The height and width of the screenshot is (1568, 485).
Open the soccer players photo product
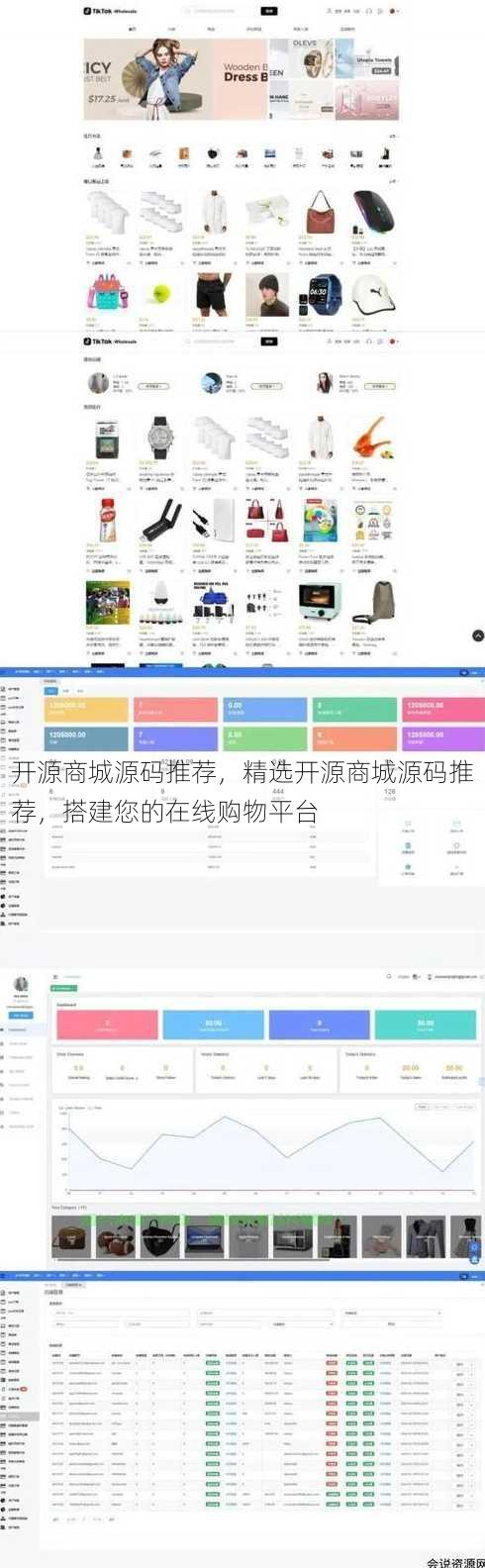tap(106, 602)
